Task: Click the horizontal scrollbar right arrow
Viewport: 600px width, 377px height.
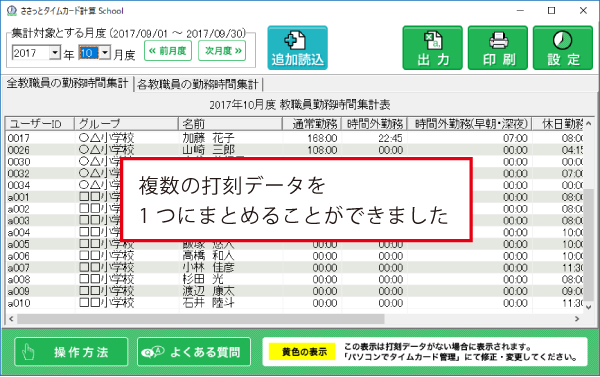Action: [x=577, y=319]
